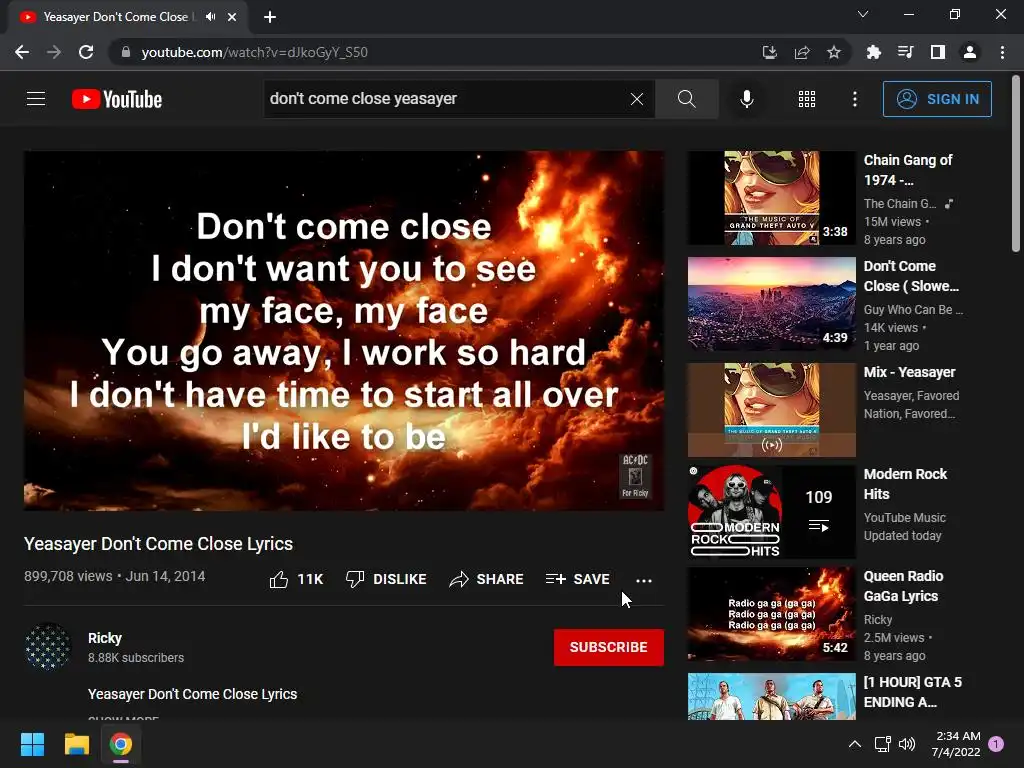Open Don't Come Close Slowed thumbnail
This screenshot has height=768, width=1024.
click(x=771, y=304)
